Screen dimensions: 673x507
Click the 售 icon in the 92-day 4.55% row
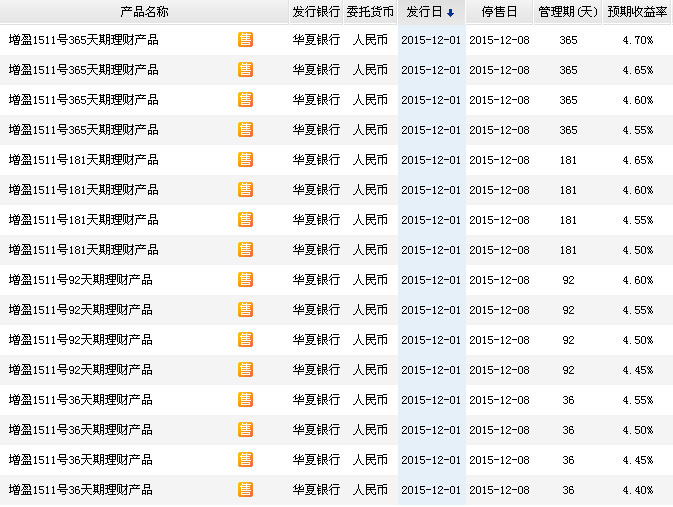(246, 310)
